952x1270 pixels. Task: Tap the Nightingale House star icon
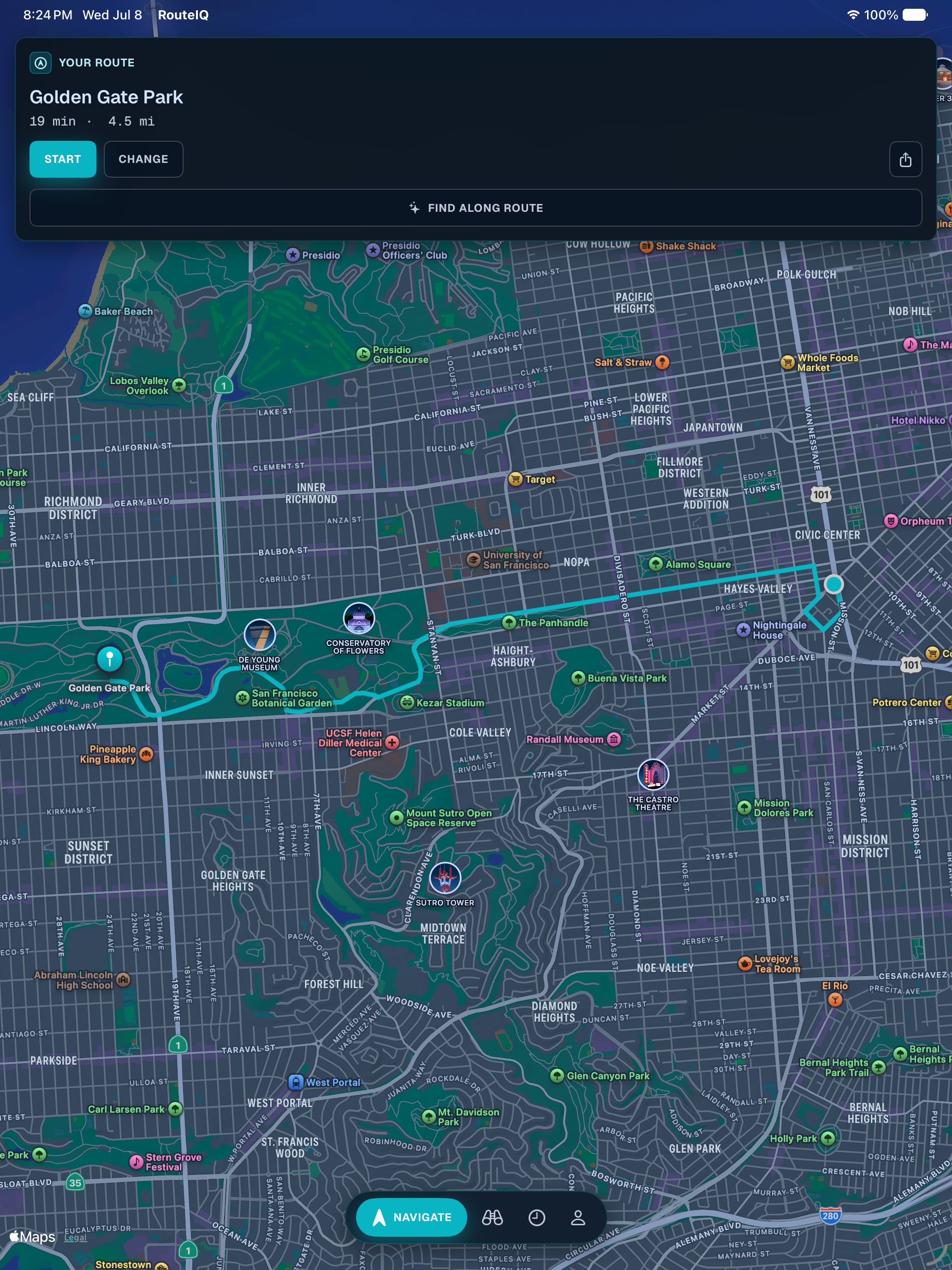pyautogui.click(x=743, y=630)
